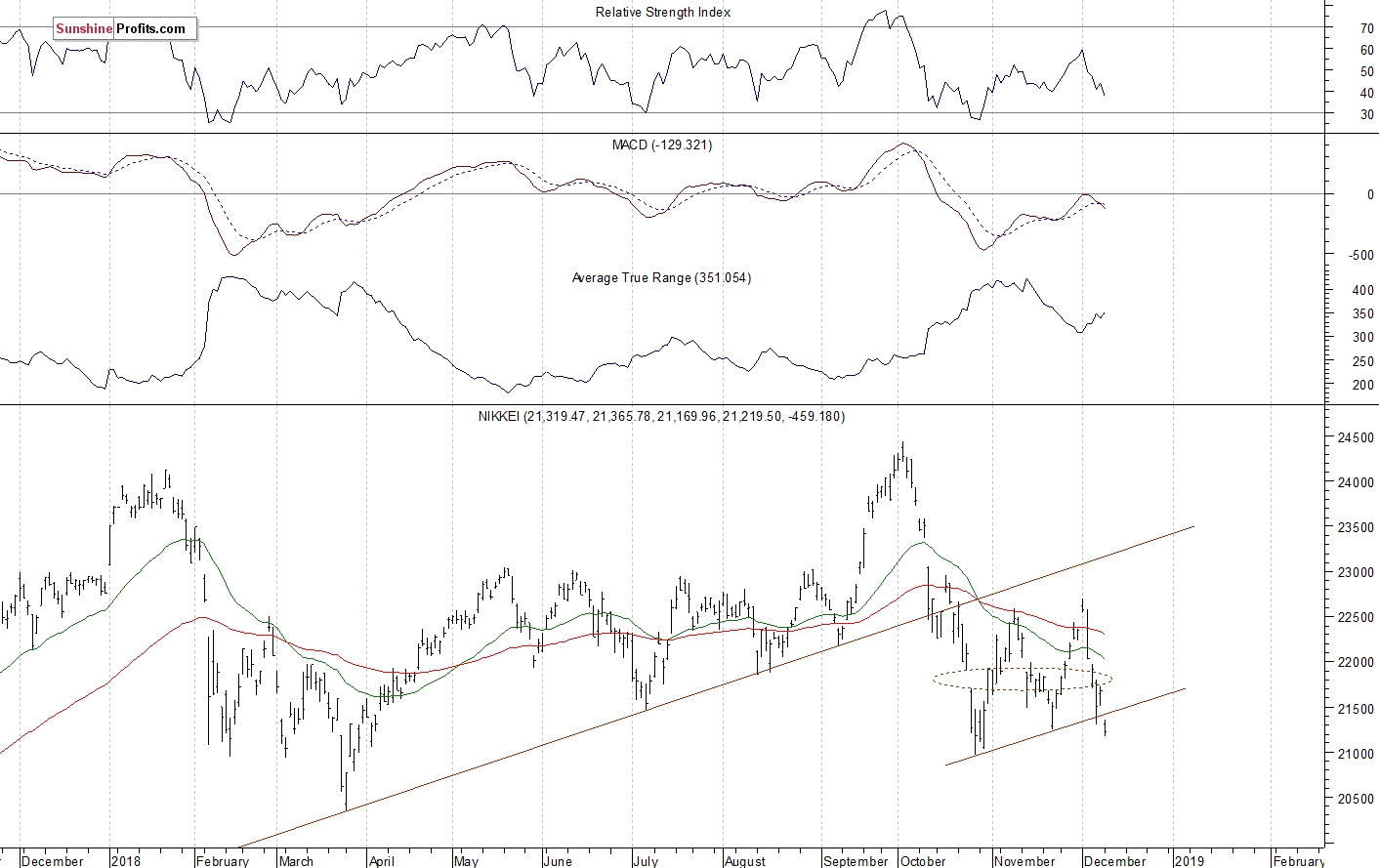Viewport: 1379px width, 868px height.
Task: Click the ATR 400 scale label
Action: [1363, 291]
